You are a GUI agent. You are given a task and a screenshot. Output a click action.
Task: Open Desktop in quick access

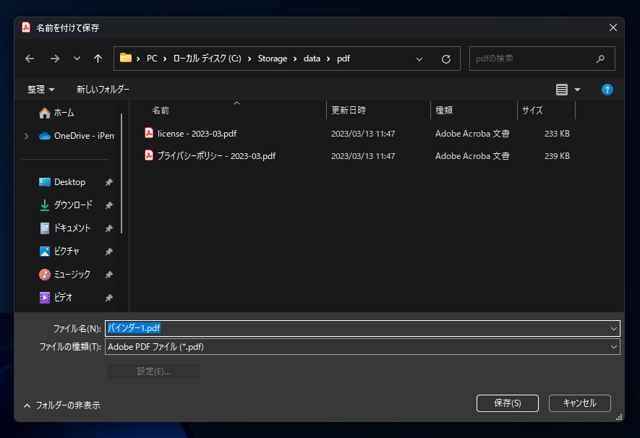62,182
